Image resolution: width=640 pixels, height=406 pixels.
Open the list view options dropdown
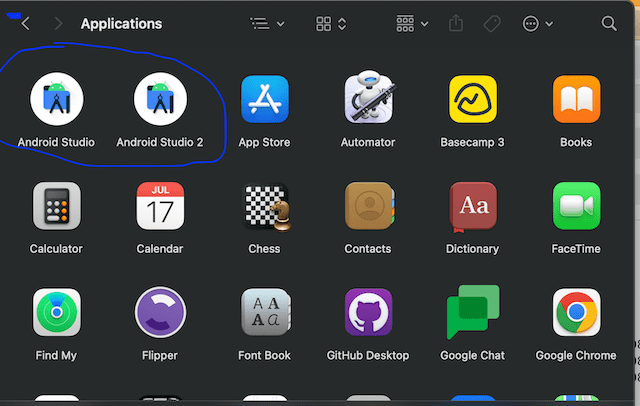tap(267, 24)
